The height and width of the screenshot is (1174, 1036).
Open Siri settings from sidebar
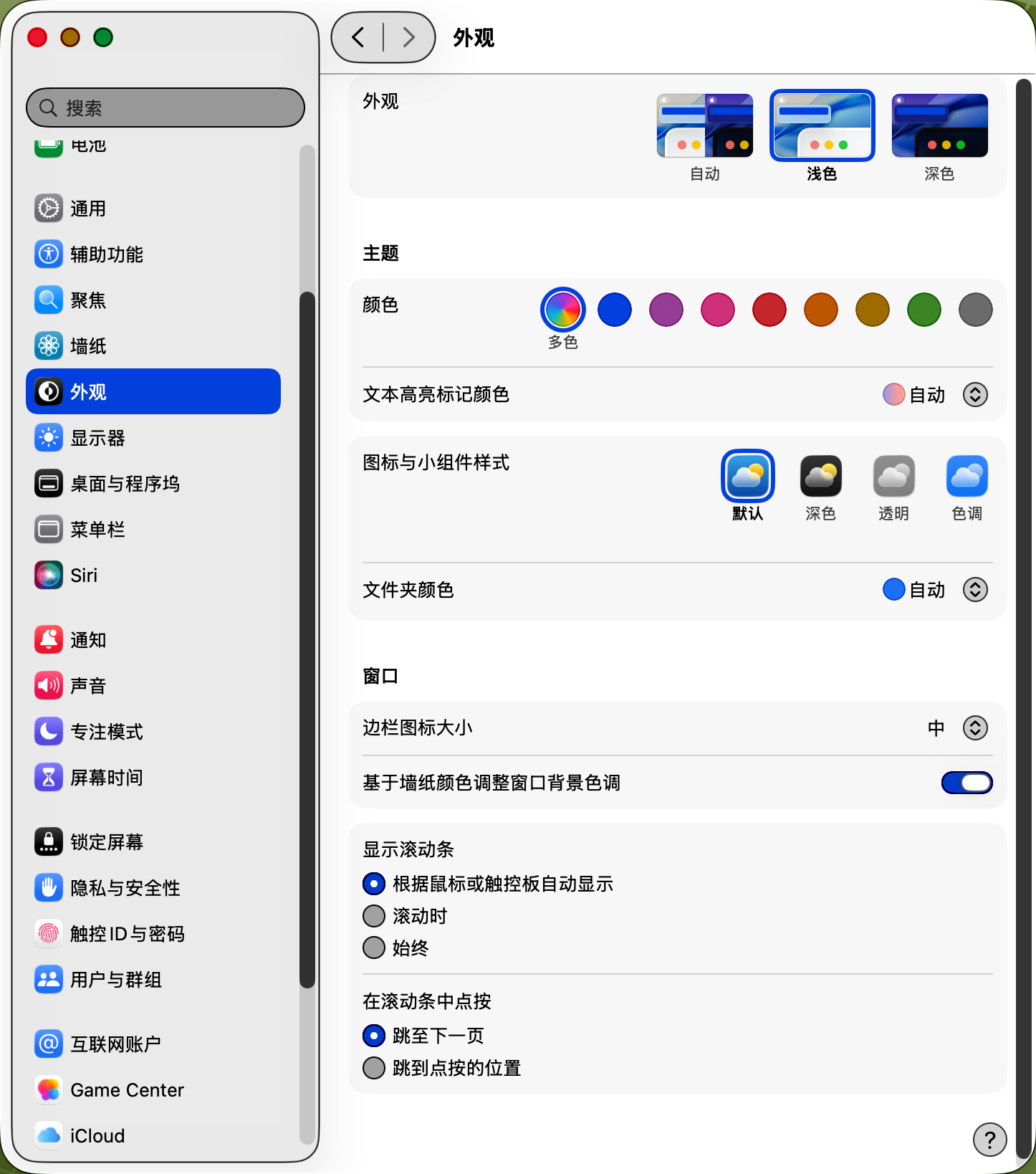click(83, 576)
